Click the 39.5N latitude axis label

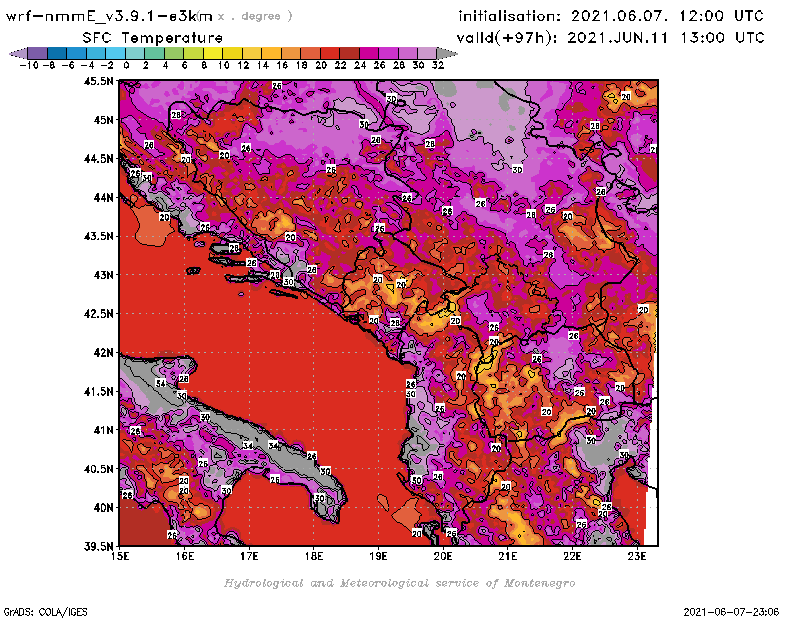click(x=98, y=546)
